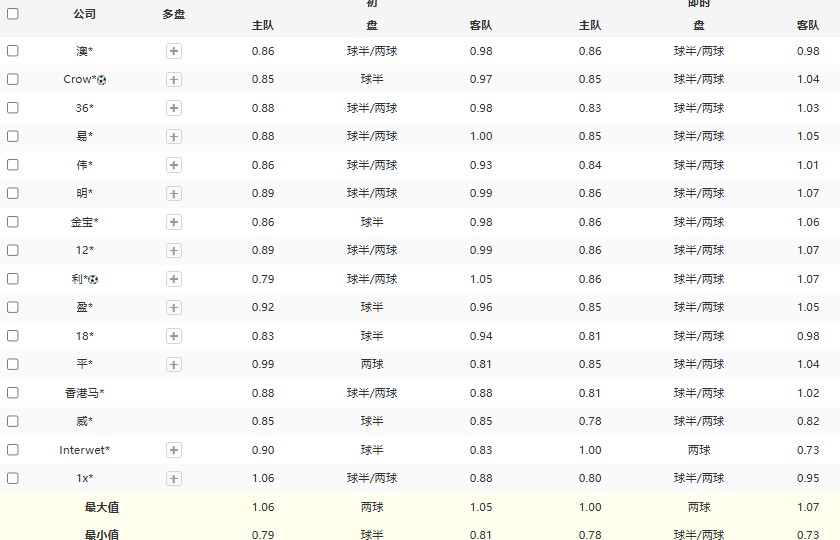Expand multi-handicap for the Crow* row
Screen dimensions: 840x540
pos(174,80)
